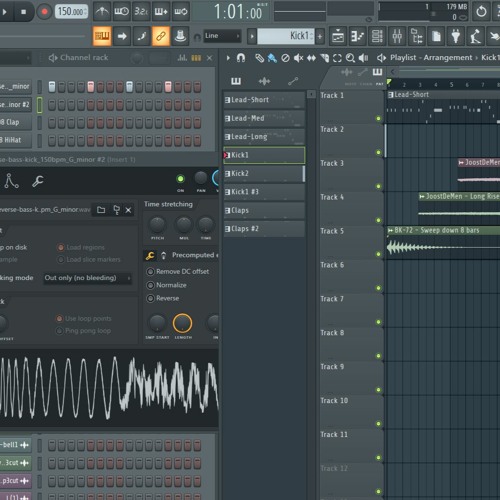Select the Zoom tool in Playlist
The width and height of the screenshot is (500, 500).
350,58
